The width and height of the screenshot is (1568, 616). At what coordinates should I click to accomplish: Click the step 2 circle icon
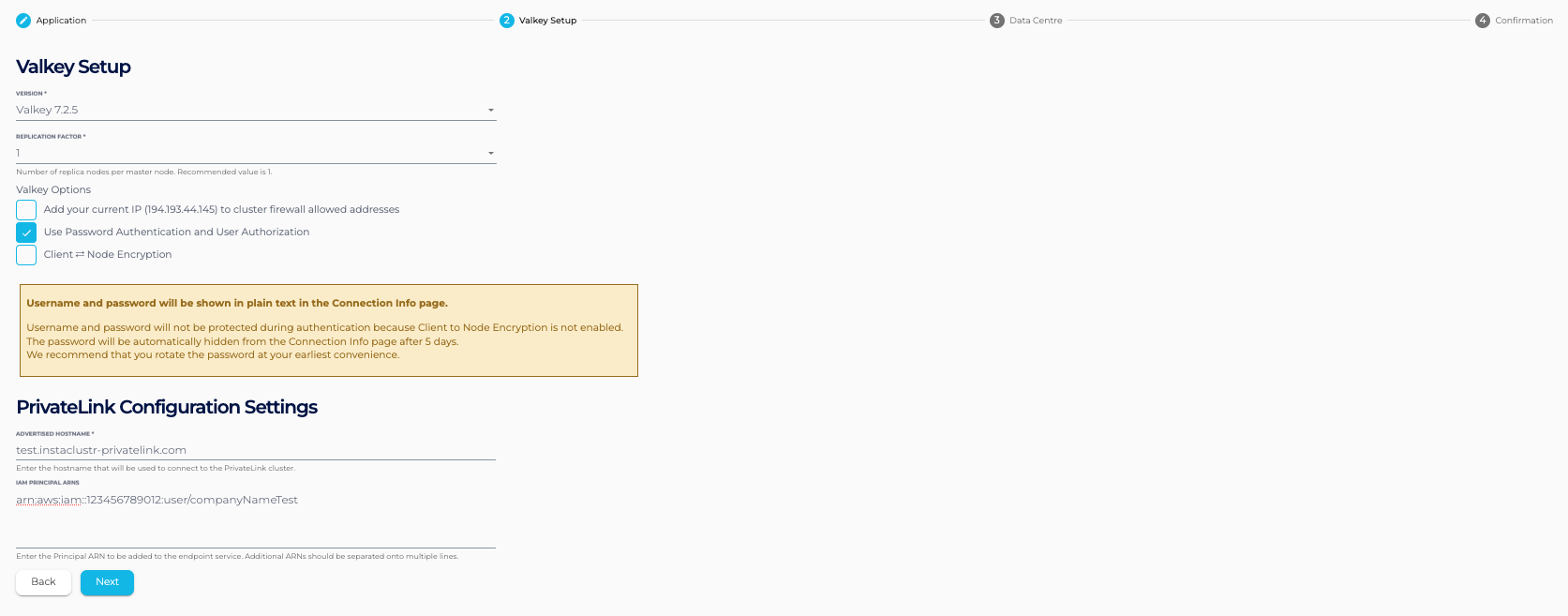pos(507,21)
